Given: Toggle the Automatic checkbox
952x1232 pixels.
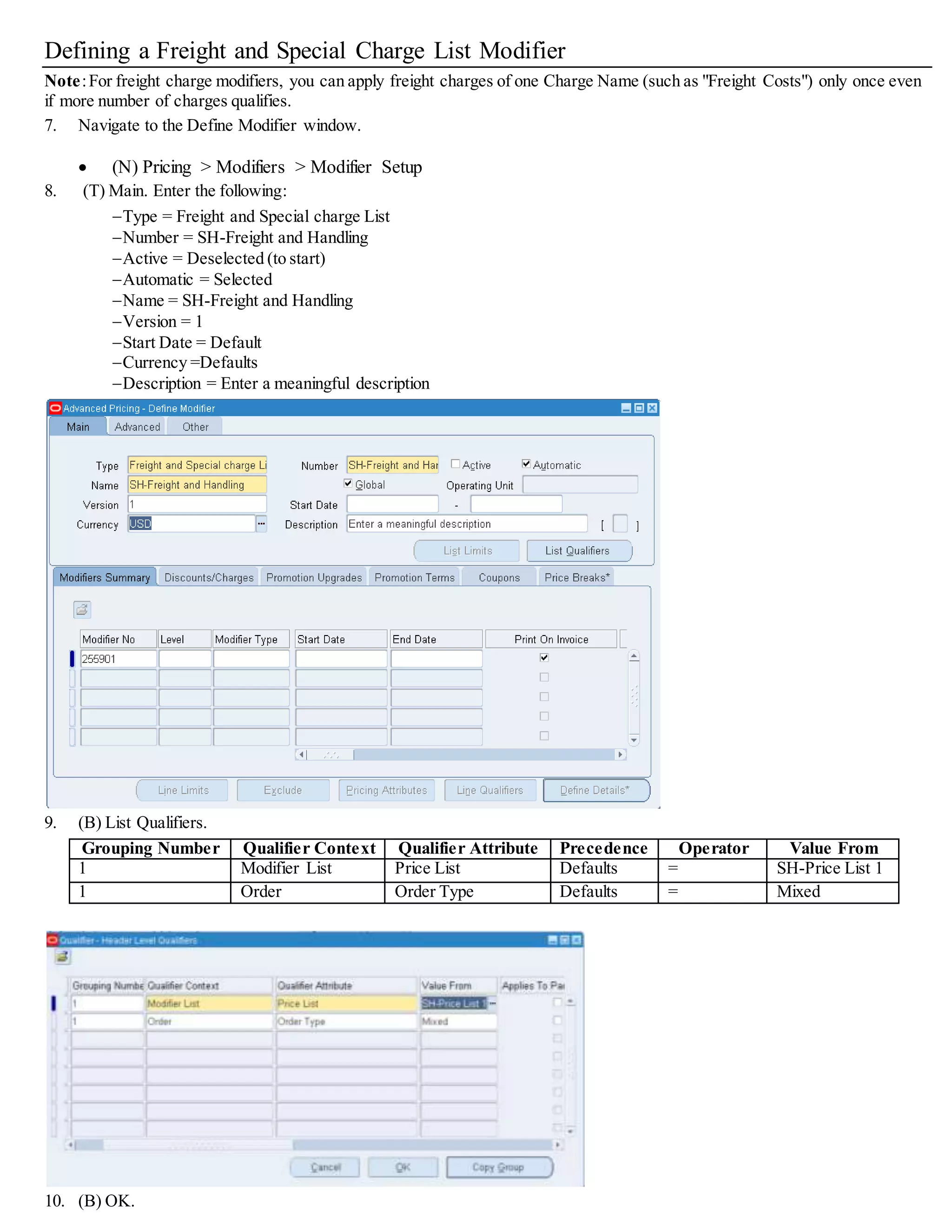Looking at the screenshot, I should click(x=526, y=464).
